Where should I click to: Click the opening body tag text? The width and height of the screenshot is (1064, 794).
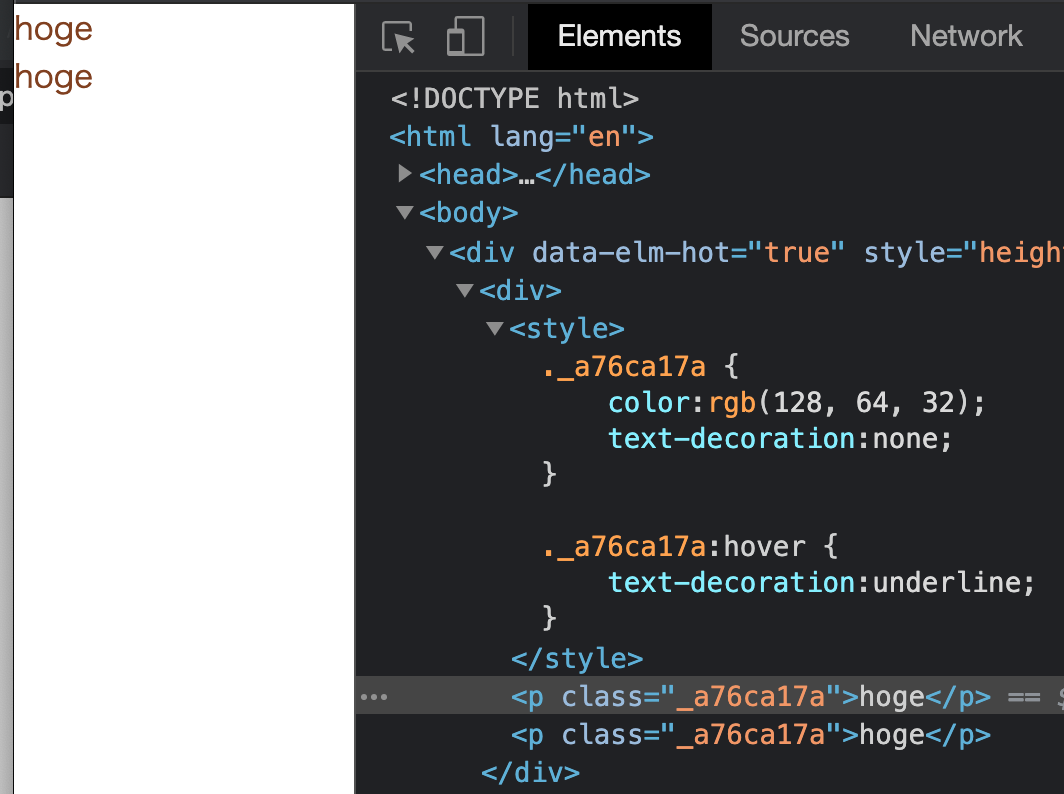tap(468, 212)
